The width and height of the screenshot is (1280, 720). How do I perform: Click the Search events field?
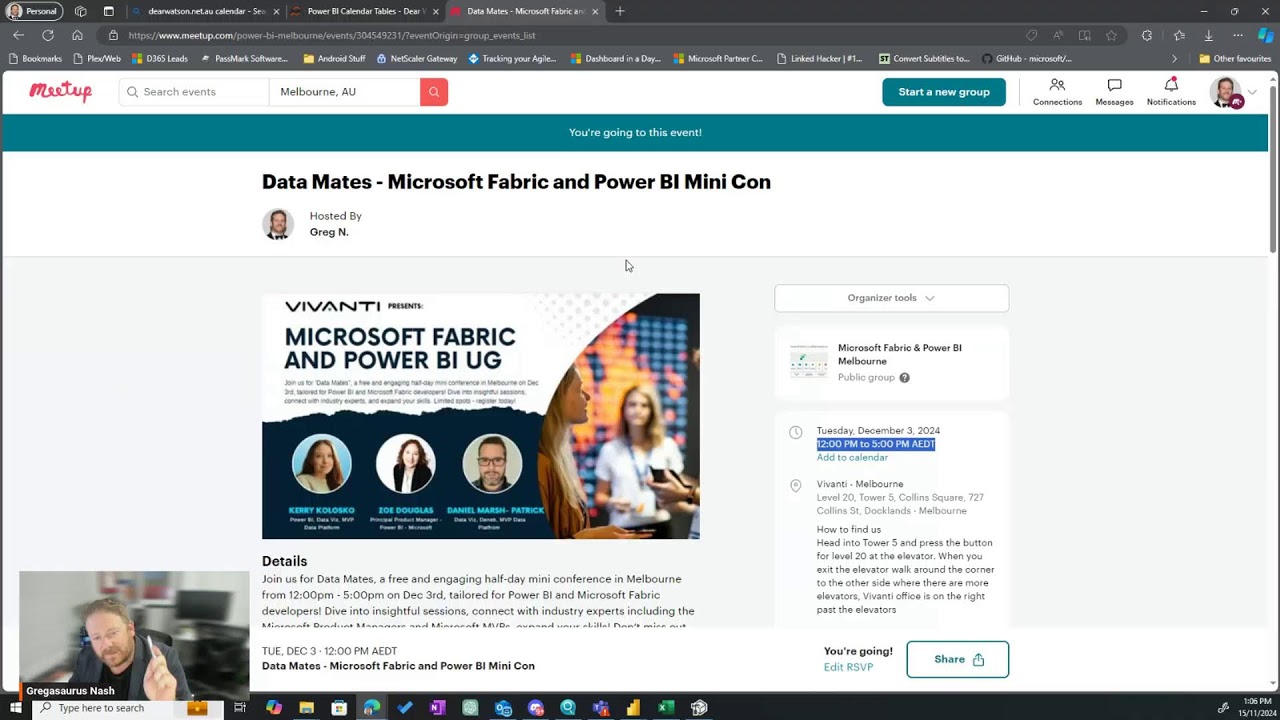[x=194, y=92]
